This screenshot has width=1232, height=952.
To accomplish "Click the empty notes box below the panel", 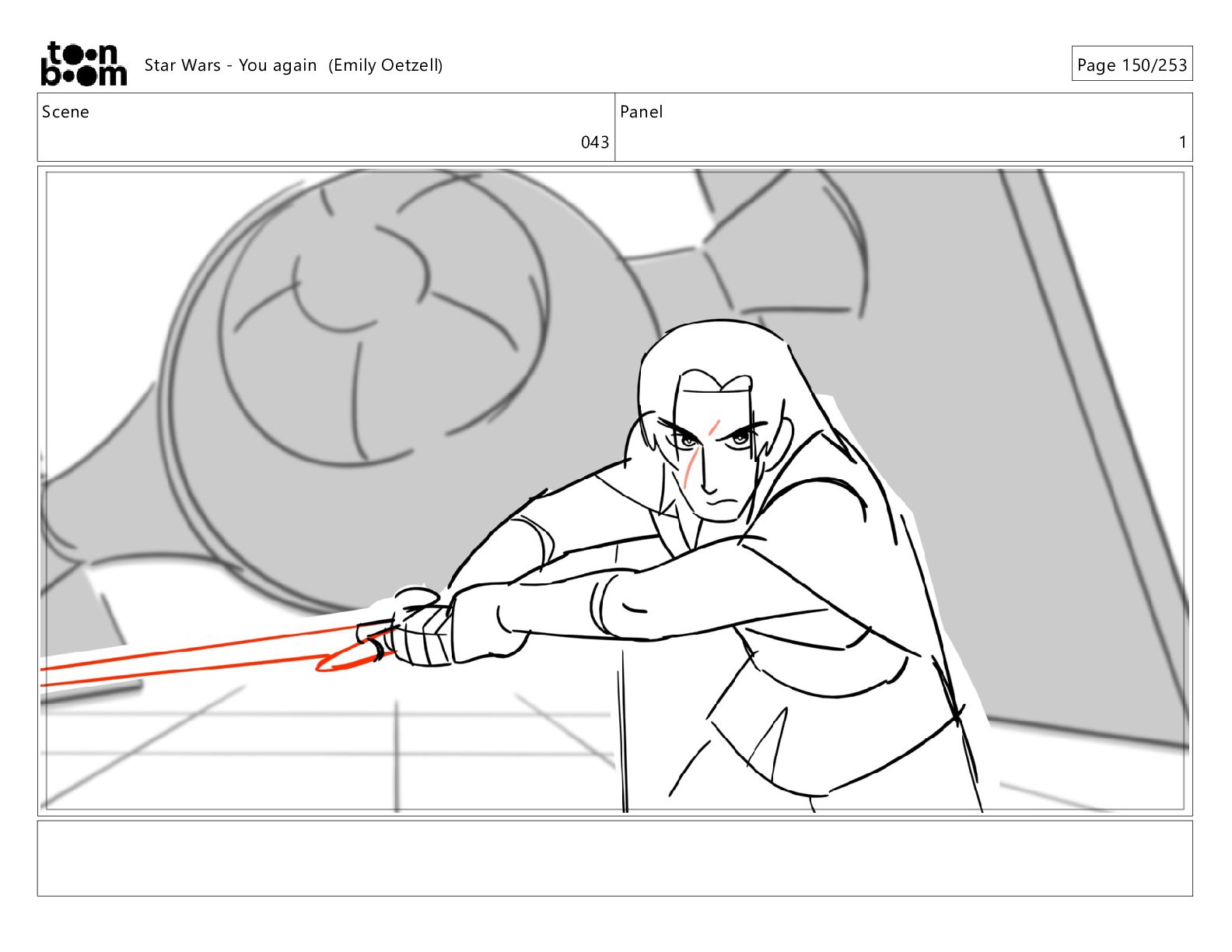I will [x=614, y=859].
